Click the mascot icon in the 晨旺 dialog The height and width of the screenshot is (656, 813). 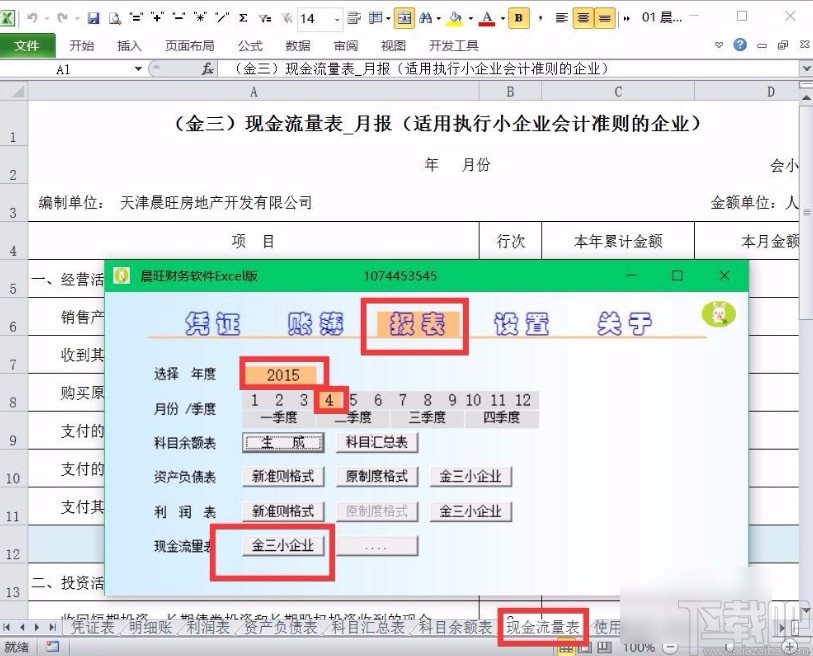(x=720, y=313)
